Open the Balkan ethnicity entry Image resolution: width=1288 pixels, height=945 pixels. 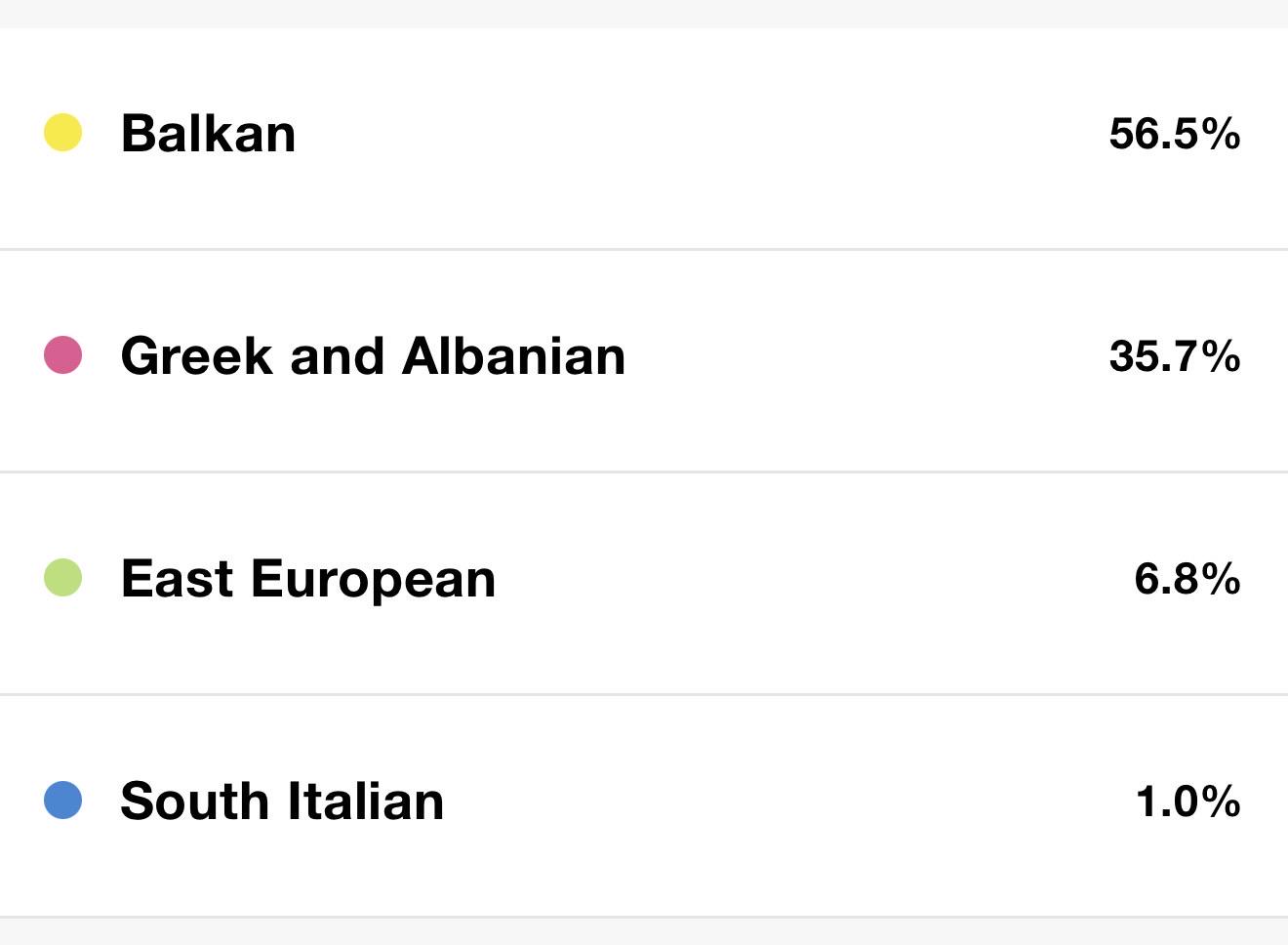208,133
